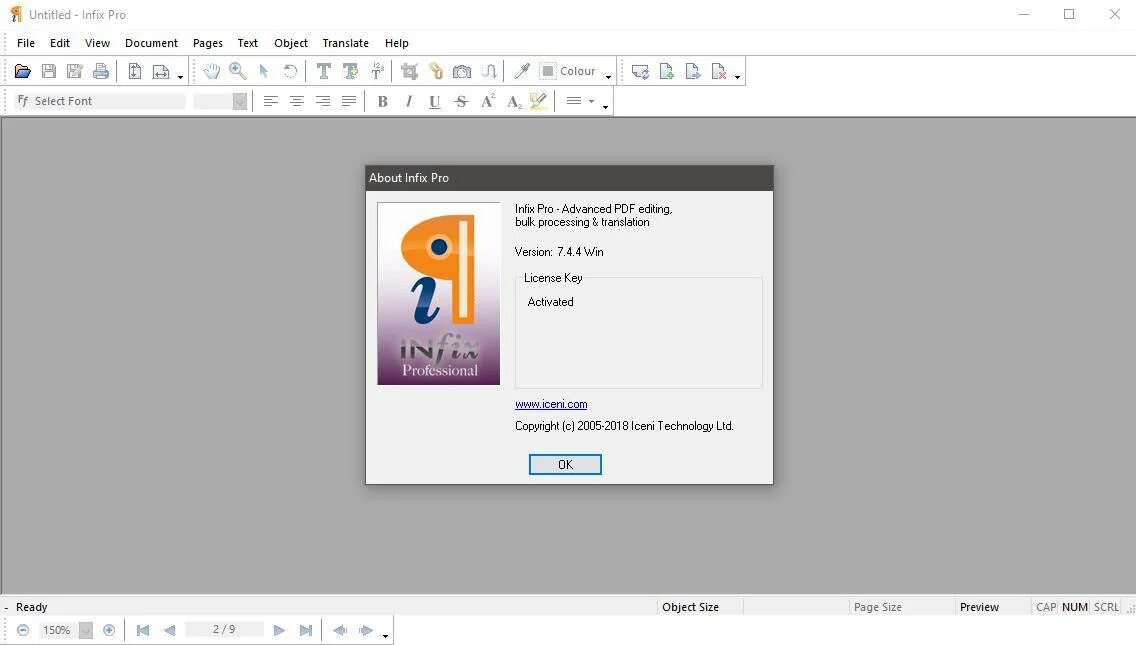Viewport: 1136px width, 645px height.
Task: Open the www.iceni.com link
Action: [551, 404]
